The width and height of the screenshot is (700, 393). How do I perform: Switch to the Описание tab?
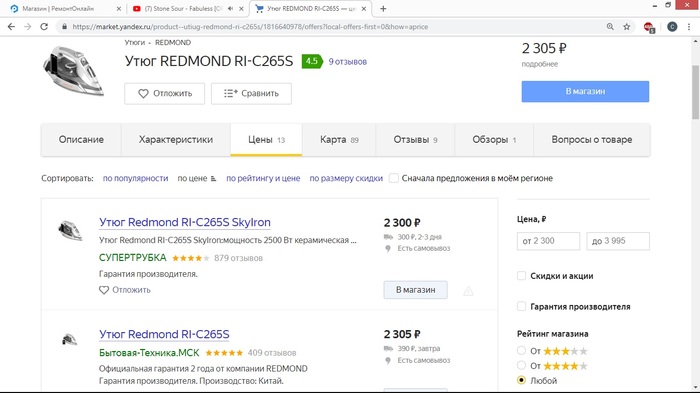81,140
